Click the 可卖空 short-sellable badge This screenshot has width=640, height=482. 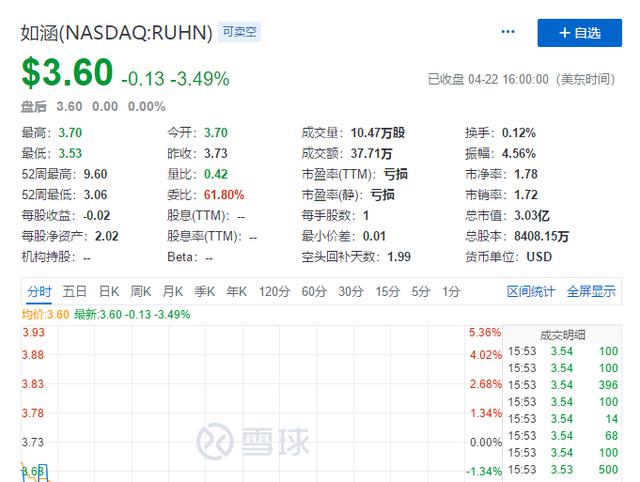(240, 32)
